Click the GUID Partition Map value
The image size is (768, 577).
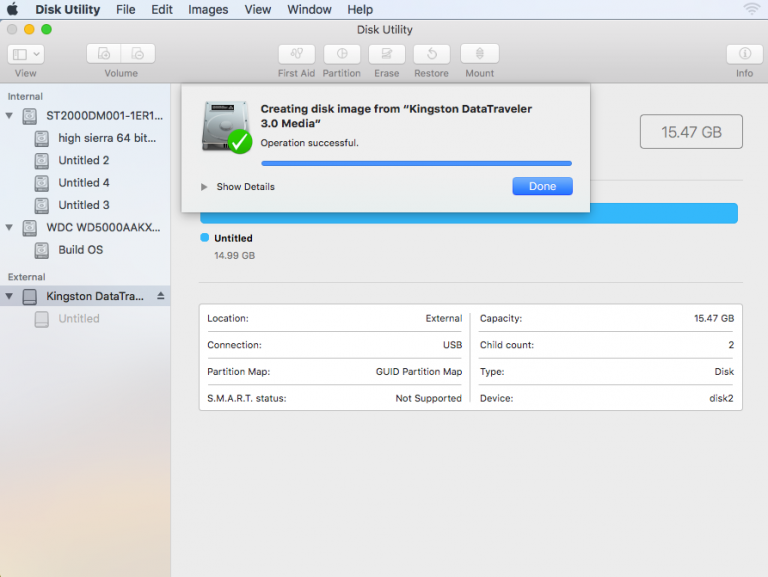pyautogui.click(x=419, y=372)
